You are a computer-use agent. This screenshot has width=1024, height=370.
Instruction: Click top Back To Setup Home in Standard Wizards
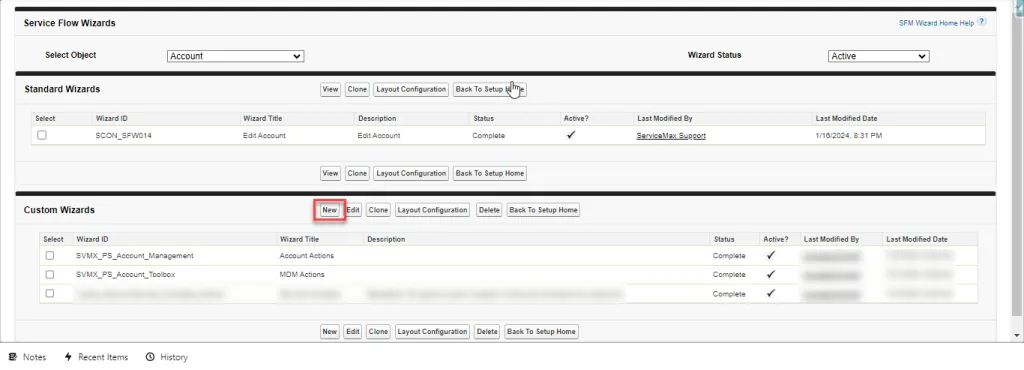490,89
